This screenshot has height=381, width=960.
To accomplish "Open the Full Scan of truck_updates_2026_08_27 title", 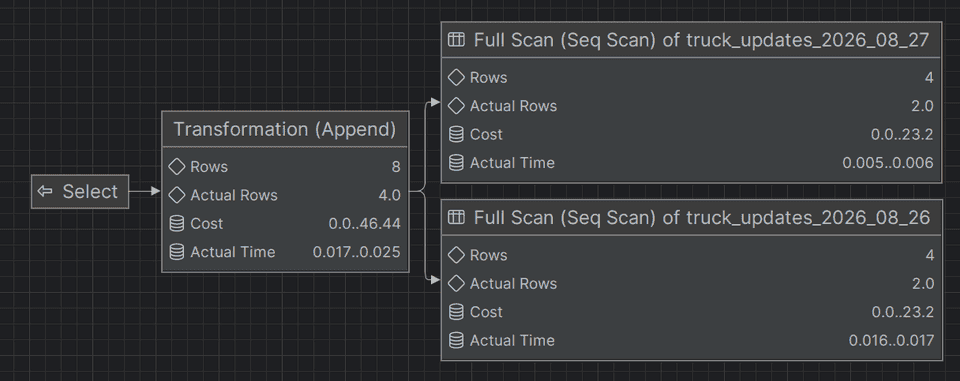I will tap(702, 40).
